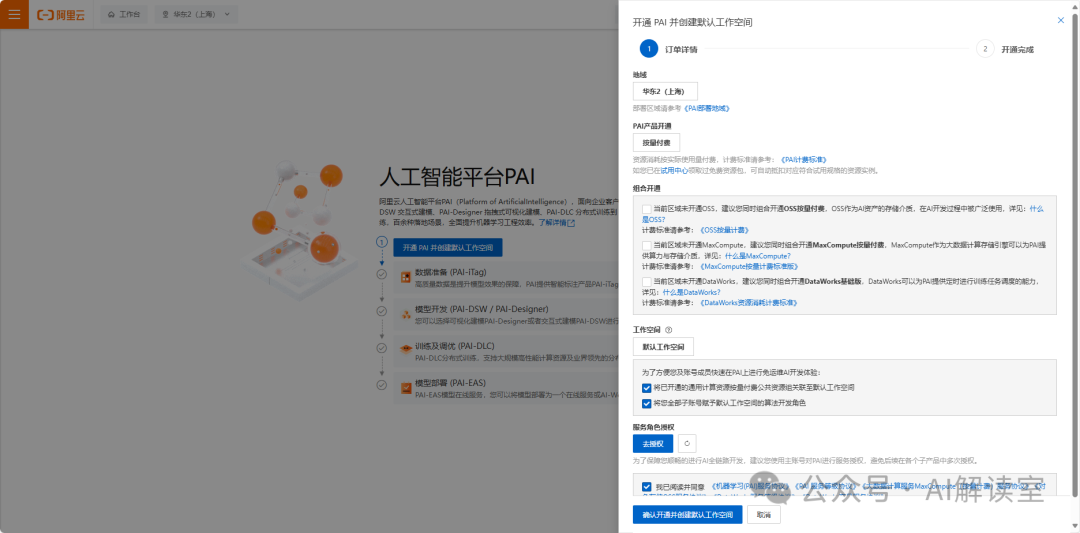Click the 数据准备 (PAI-iTag) card icon
The image size is (1080, 533).
[406, 278]
